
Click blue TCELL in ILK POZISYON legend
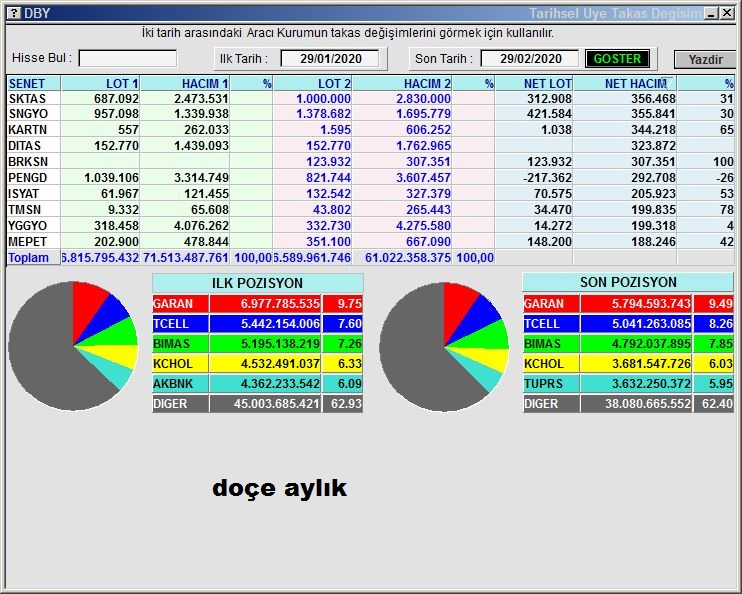(x=180, y=324)
